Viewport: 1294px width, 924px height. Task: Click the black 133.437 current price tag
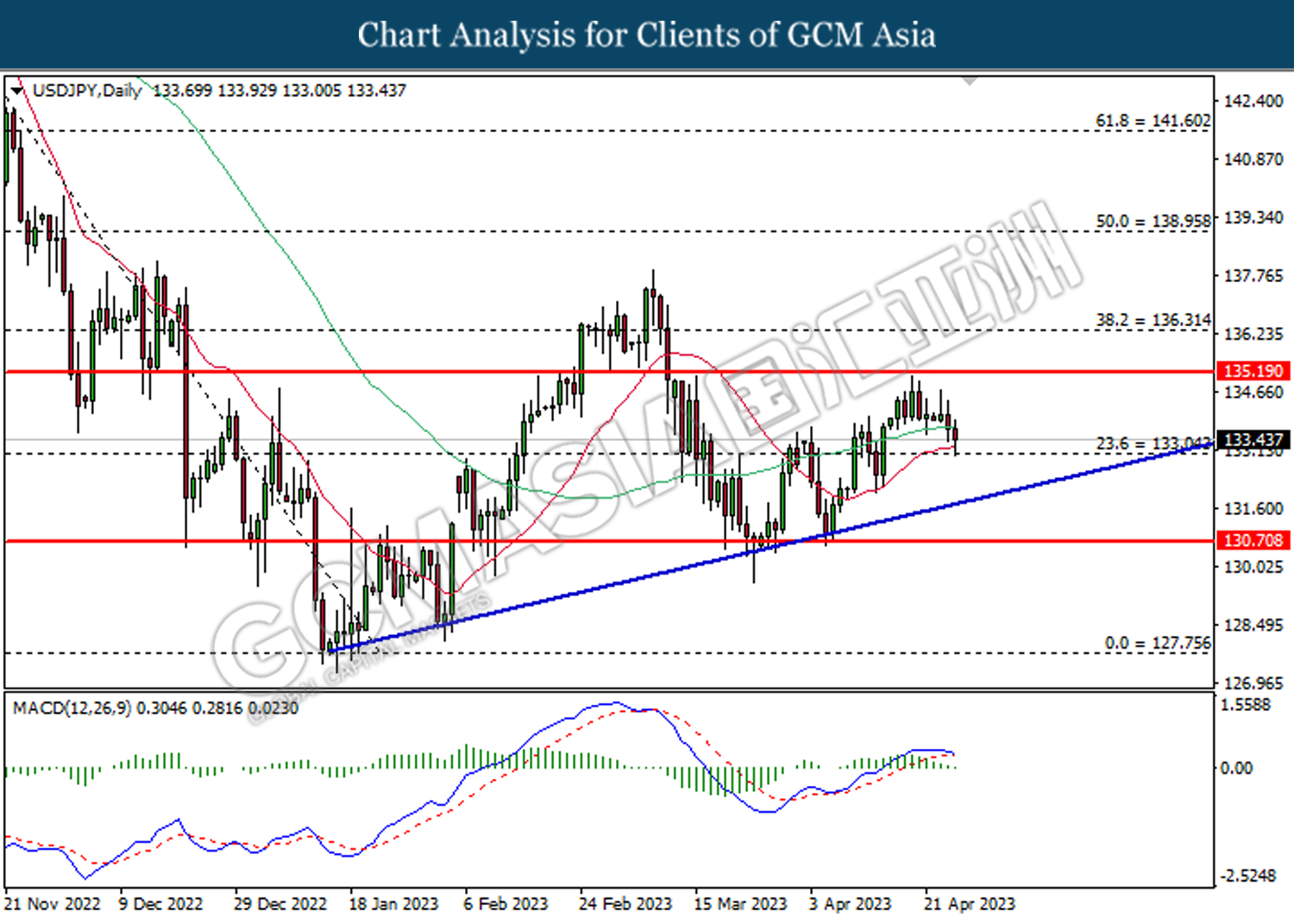1253,440
